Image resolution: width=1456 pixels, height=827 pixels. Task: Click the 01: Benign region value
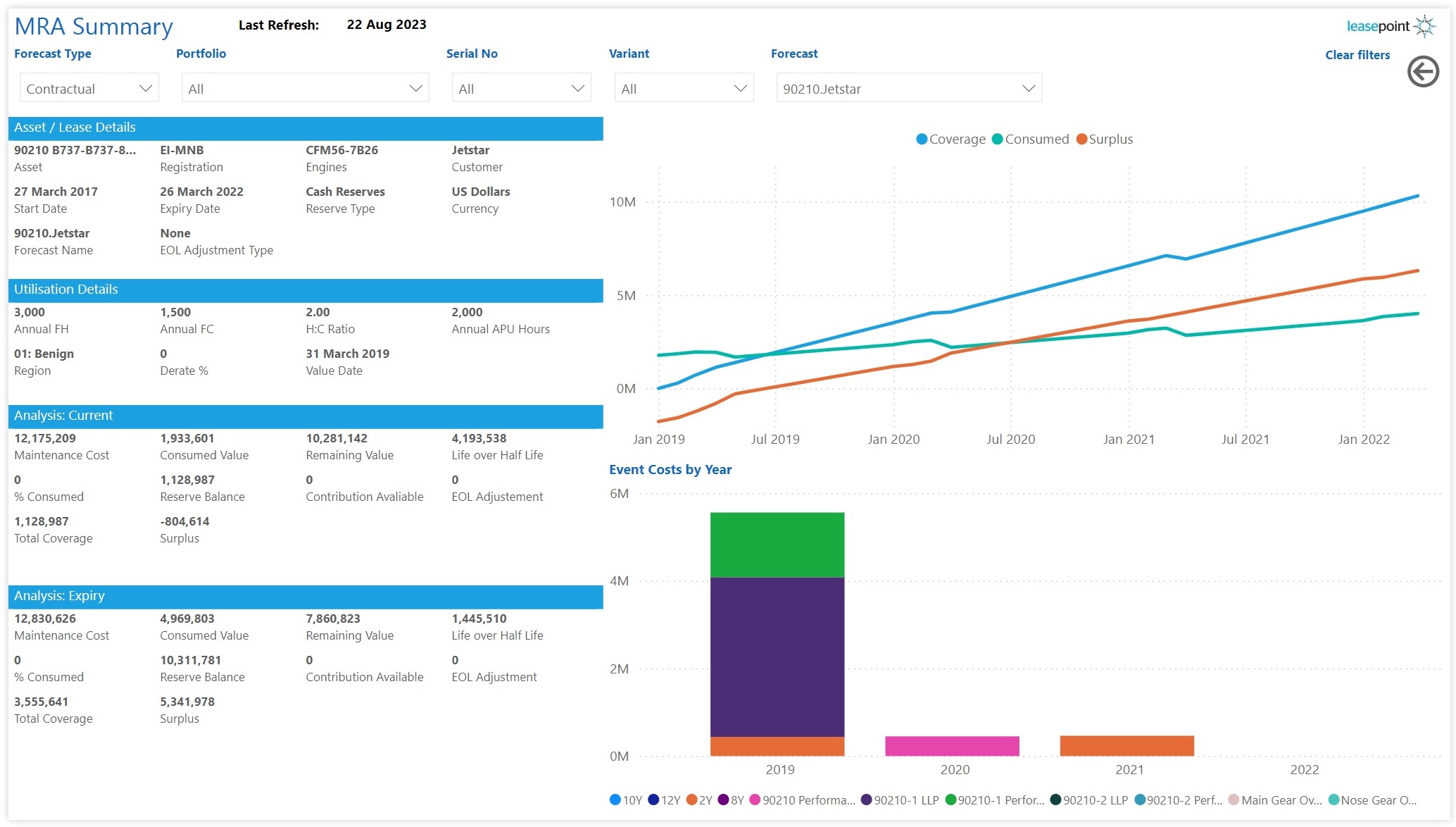pyautogui.click(x=44, y=354)
